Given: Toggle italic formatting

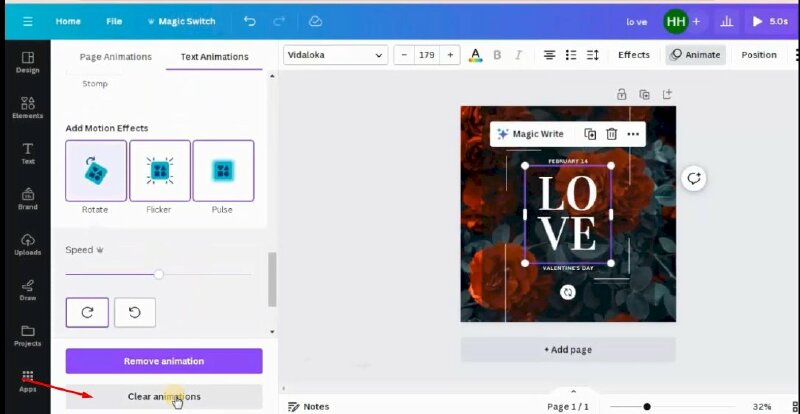Looking at the screenshot, I should pos(519,55).
